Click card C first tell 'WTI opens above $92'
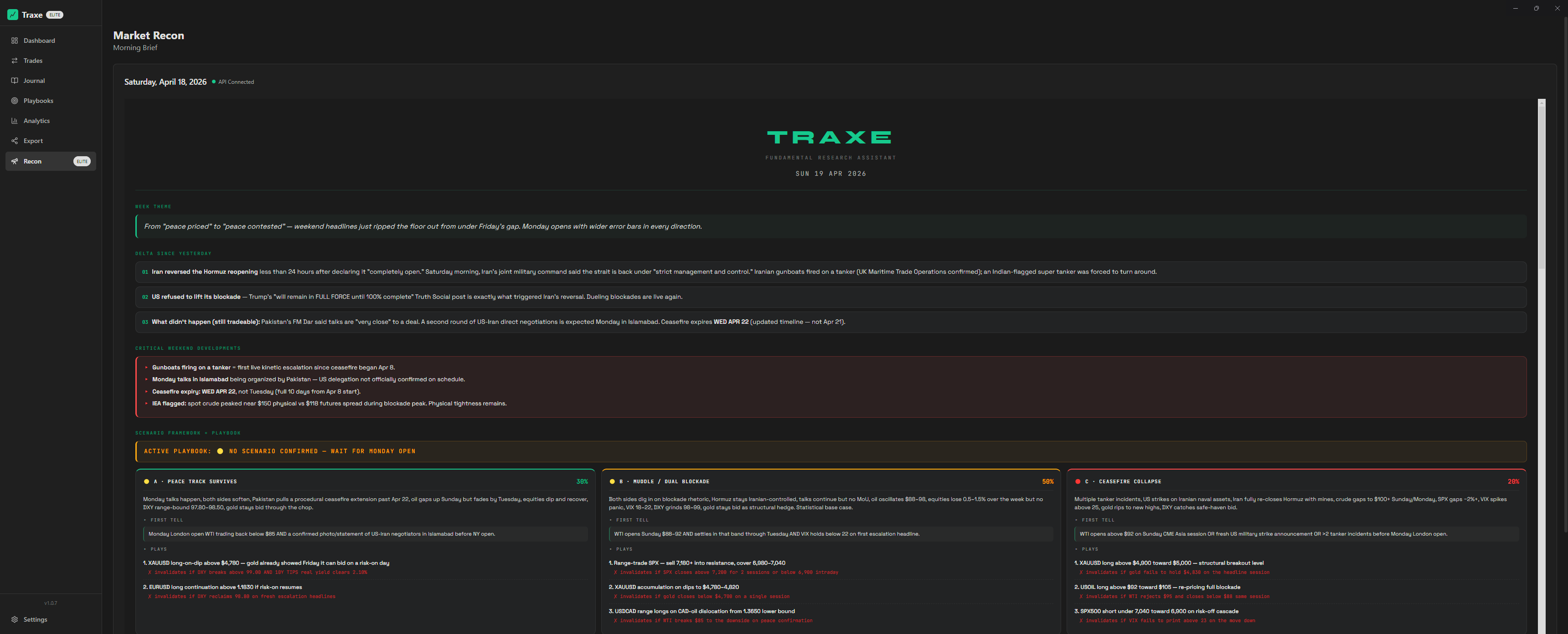This screenshot has width=1568, height=634. pos(1296,534)
